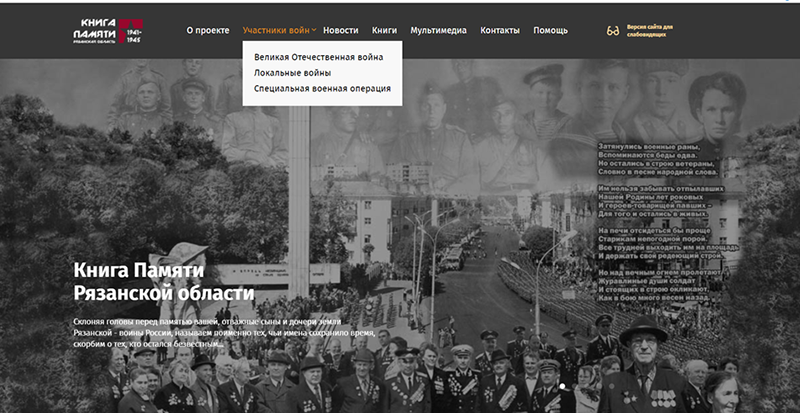
Task: Select Книги in the navigation bar
Action: (384, 31)
